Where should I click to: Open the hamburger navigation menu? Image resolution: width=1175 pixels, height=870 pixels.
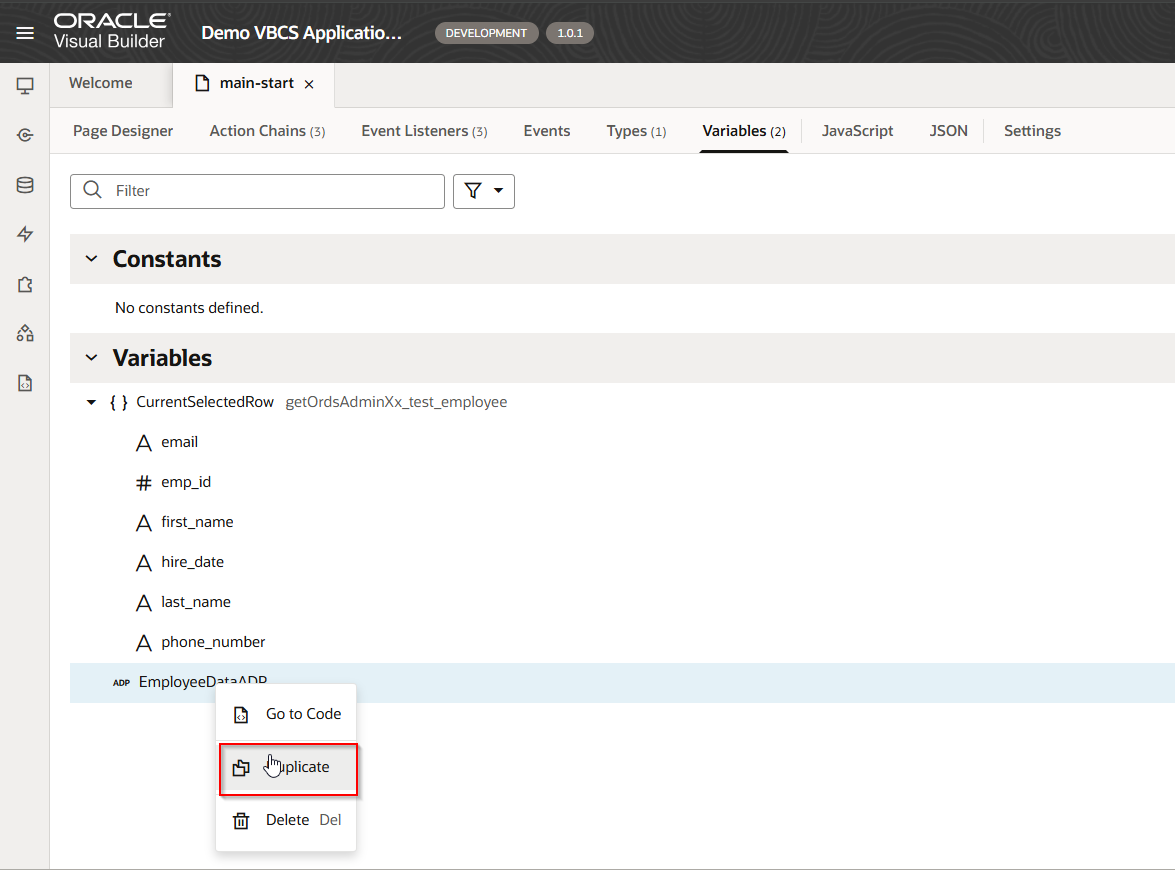[x=25, y=33]
